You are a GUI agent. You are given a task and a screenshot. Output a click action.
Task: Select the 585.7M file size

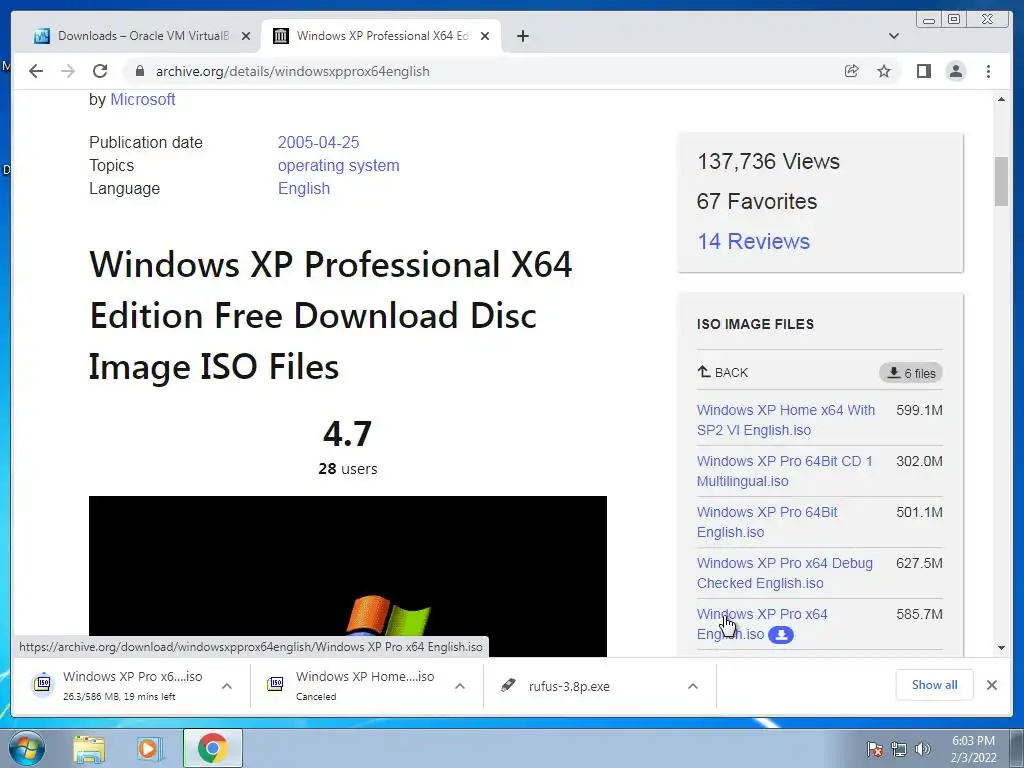[920, 614]
